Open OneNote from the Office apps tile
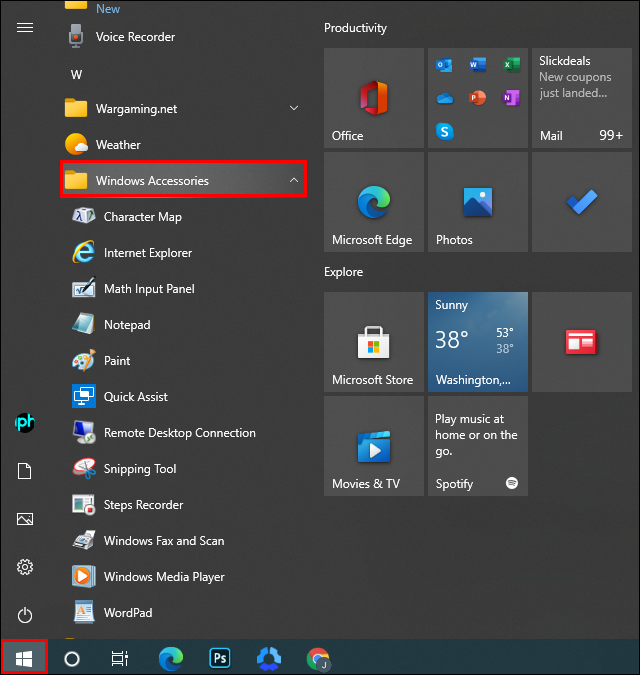Image resolution: width=640 pixels, height=675 pixels. click(x=511, y=98)
